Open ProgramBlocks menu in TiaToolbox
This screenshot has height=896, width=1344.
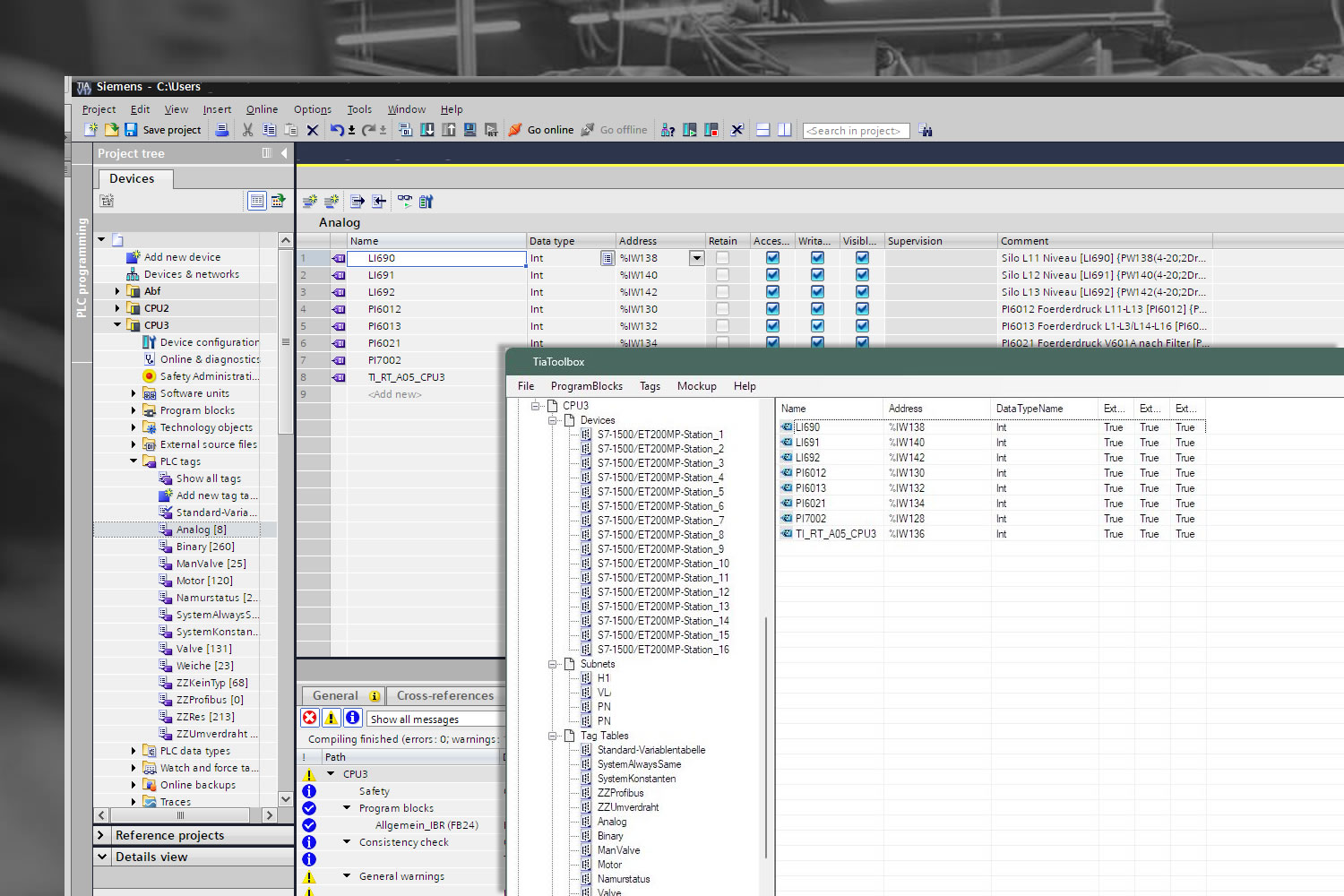point(587,386)
